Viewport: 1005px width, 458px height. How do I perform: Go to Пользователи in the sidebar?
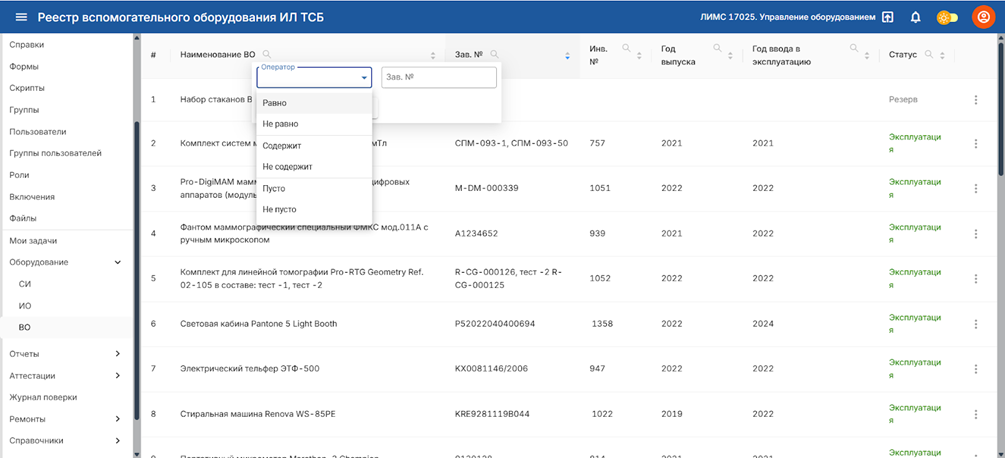(37, 131)
